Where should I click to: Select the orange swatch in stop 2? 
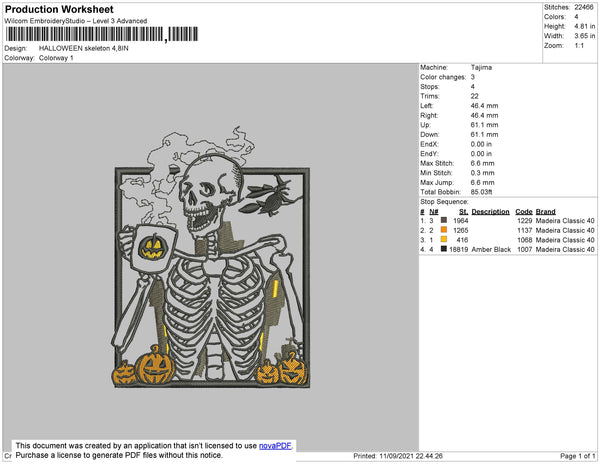pyautogui.click(x=444, y=230)
